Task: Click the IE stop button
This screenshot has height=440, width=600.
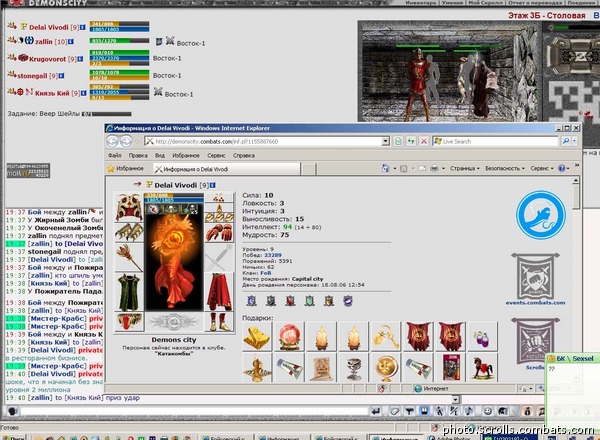Action: click(x=424, y=142)
